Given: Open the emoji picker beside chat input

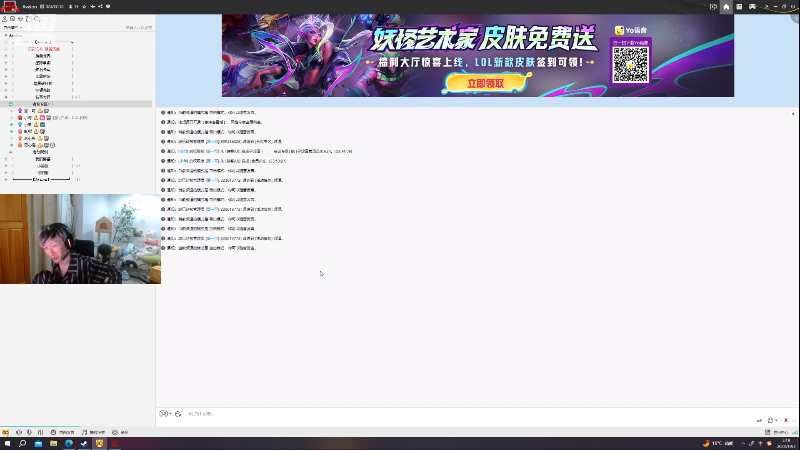Looking at the screenshot, I should (163, 414).
